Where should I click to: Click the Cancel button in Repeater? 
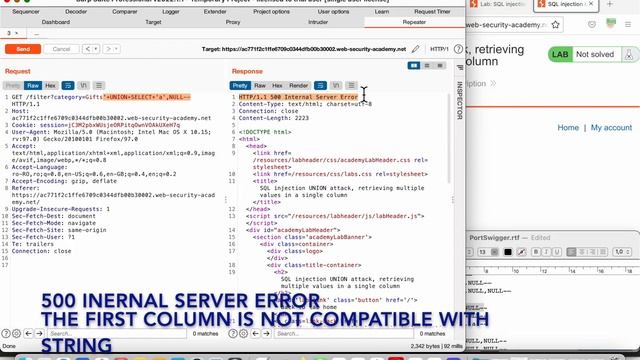(61, 49)
